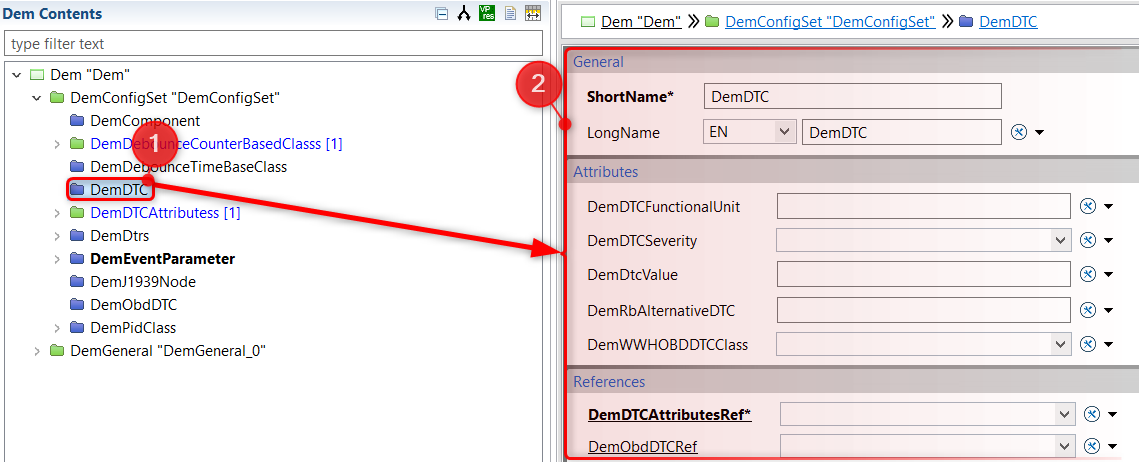Open the DemDTCSeverity combo box
The height and width of the screenshot is (462, 1139).
[x=1061, y=240]
